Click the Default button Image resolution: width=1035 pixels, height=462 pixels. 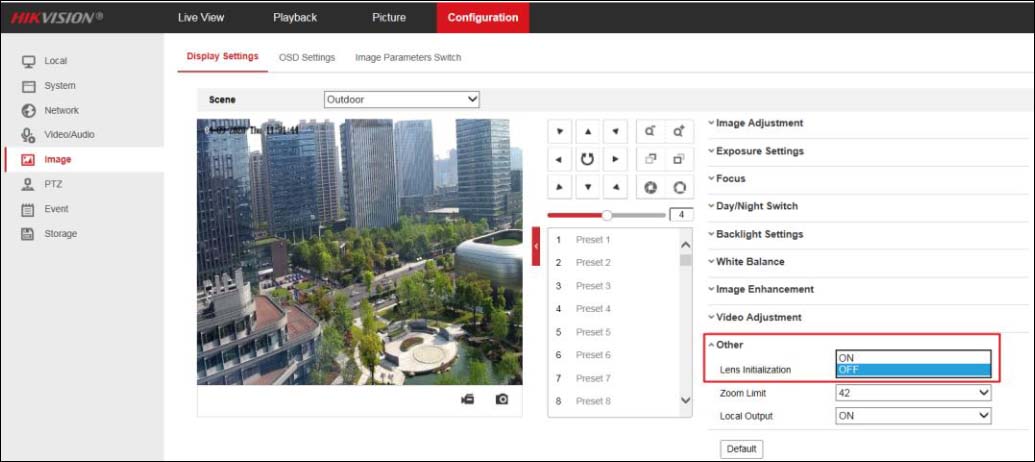[x=741, y=449]
